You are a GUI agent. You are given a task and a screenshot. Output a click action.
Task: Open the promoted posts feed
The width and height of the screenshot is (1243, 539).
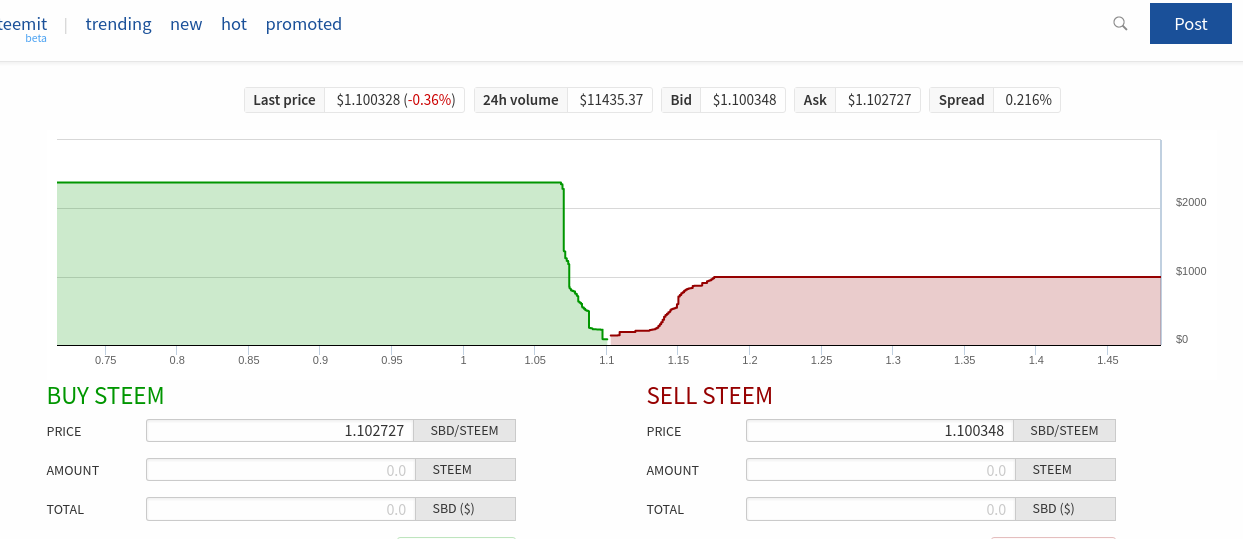[x=304, y=24]
